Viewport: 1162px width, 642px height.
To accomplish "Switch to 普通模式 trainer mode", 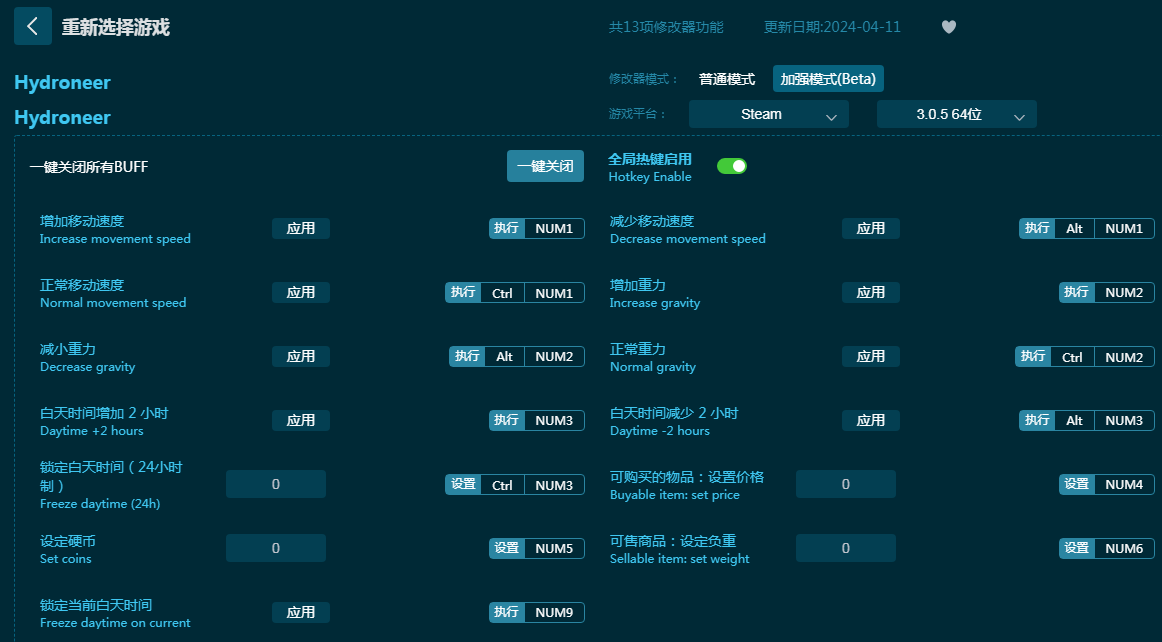I will [x=727, y=79].
